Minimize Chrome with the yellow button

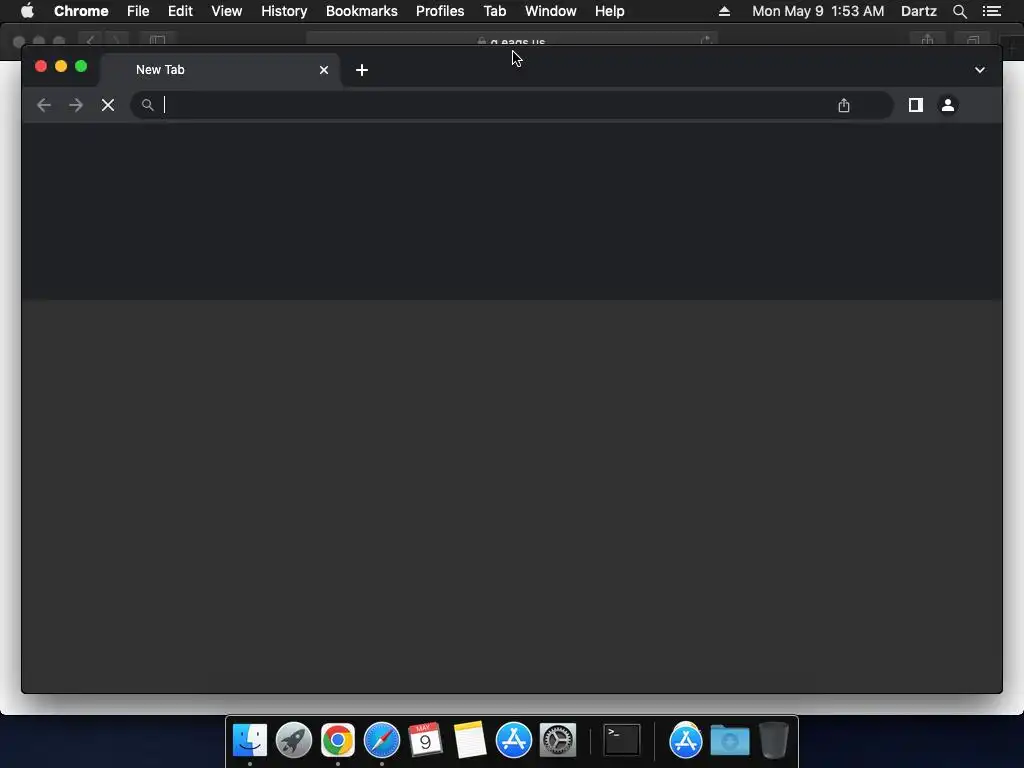click(61, 66)
